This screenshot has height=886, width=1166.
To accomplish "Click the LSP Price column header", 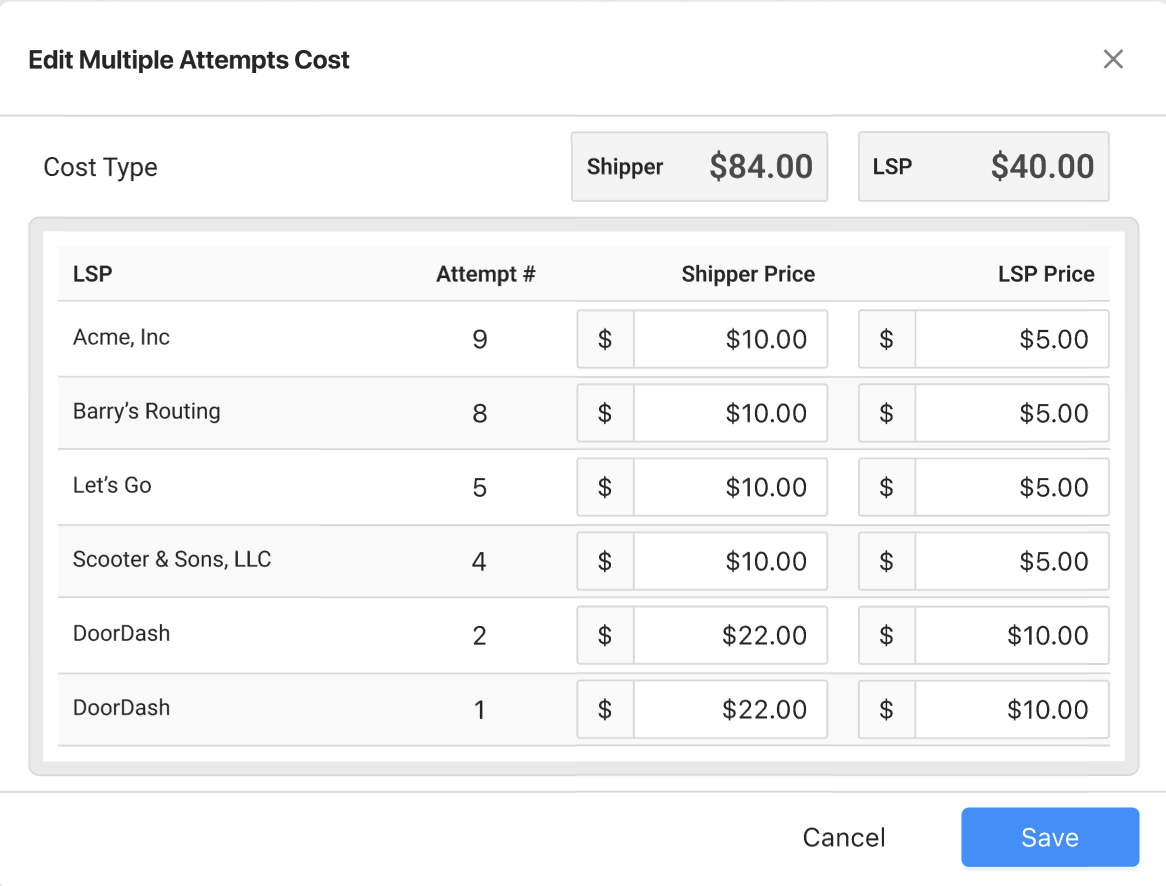I will tap(1046, 274).
